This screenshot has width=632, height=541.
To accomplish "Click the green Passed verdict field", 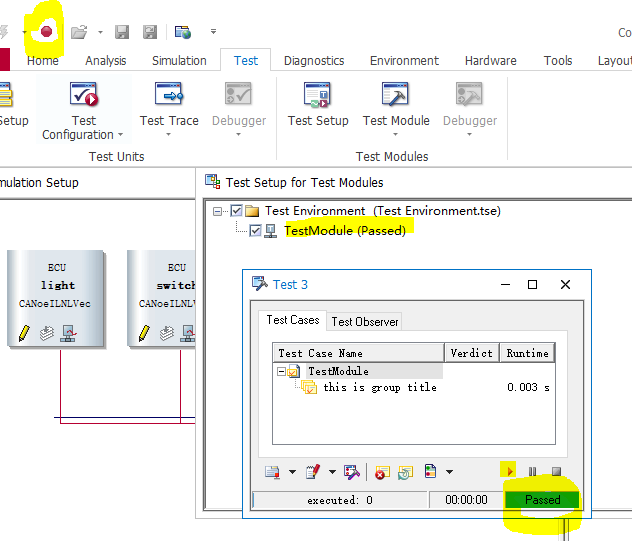I will tap(543, 500).
